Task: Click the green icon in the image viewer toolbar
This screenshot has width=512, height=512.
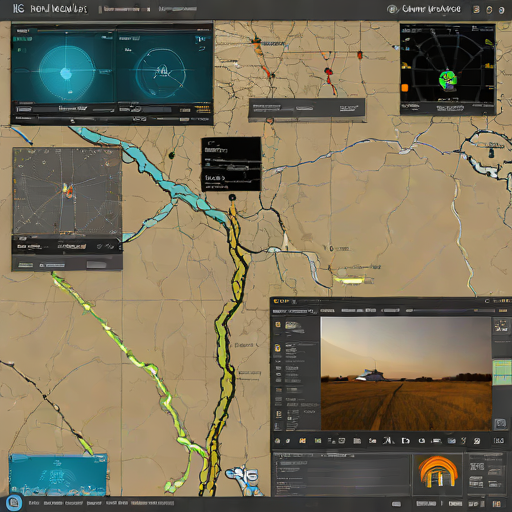Action: point(318,441)
